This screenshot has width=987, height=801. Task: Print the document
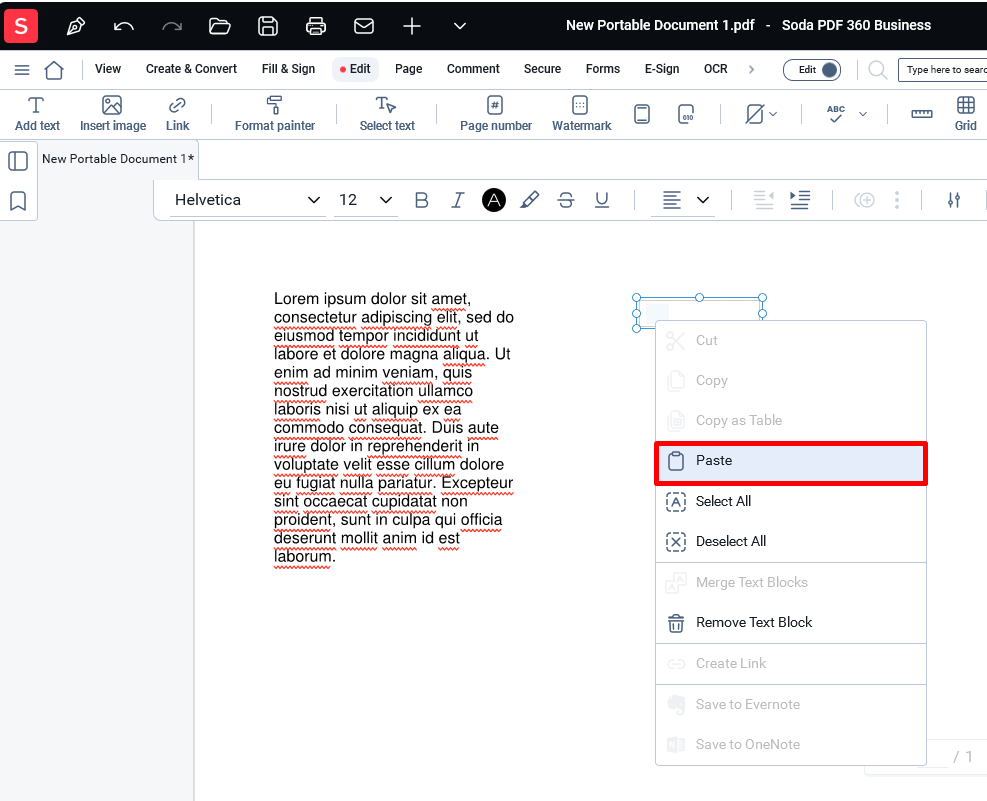[316, 26]
